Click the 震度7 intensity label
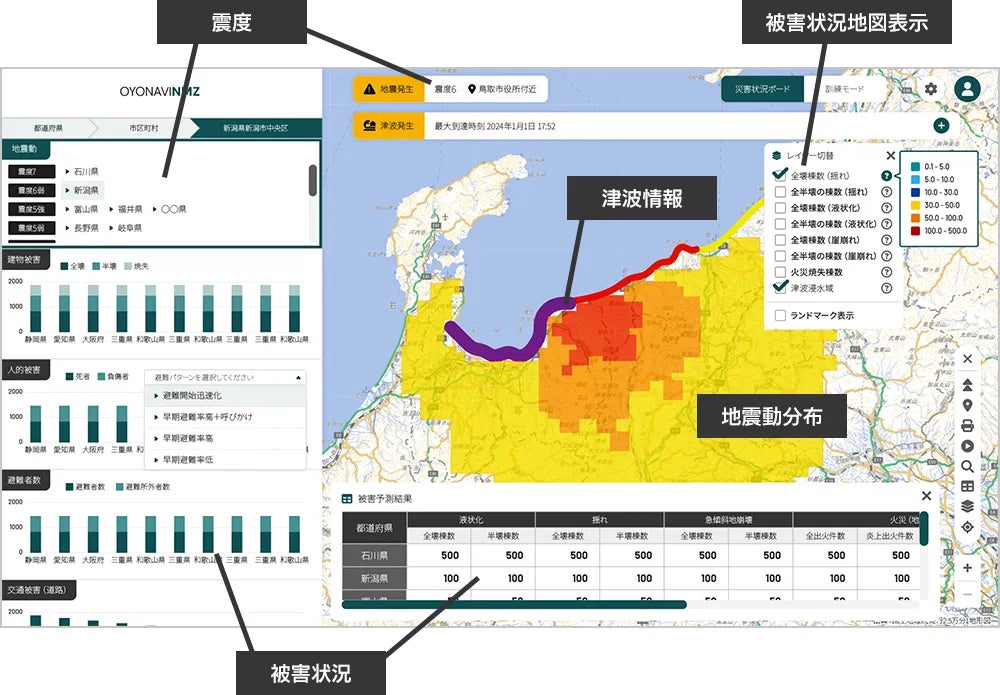This screenshot has height=695, width=1000. (x=31, y=172)
